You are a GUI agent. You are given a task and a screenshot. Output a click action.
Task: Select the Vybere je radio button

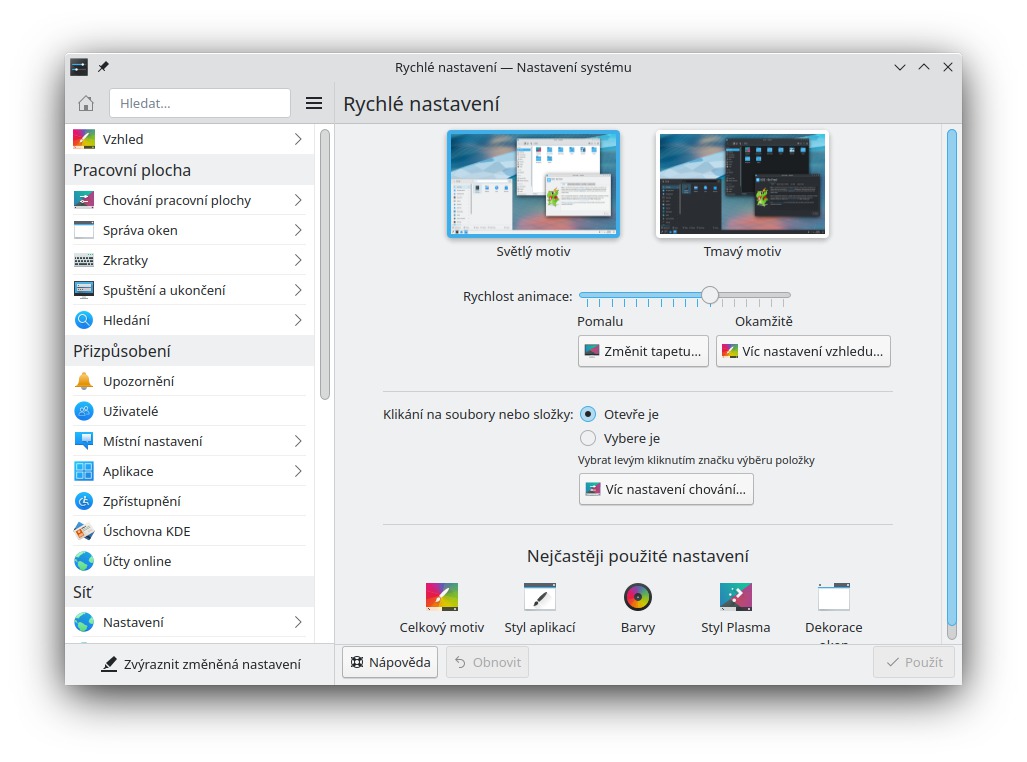588,438
